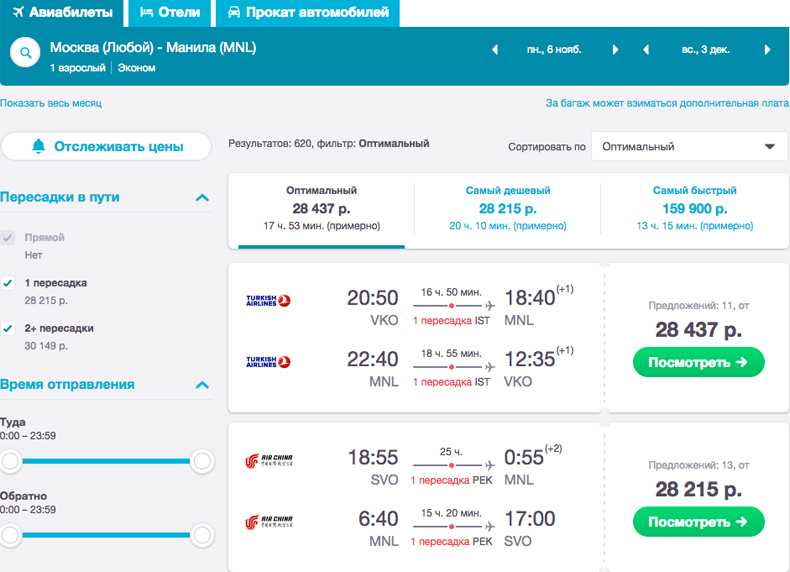Go to next return date arrow

pos(767,50)
